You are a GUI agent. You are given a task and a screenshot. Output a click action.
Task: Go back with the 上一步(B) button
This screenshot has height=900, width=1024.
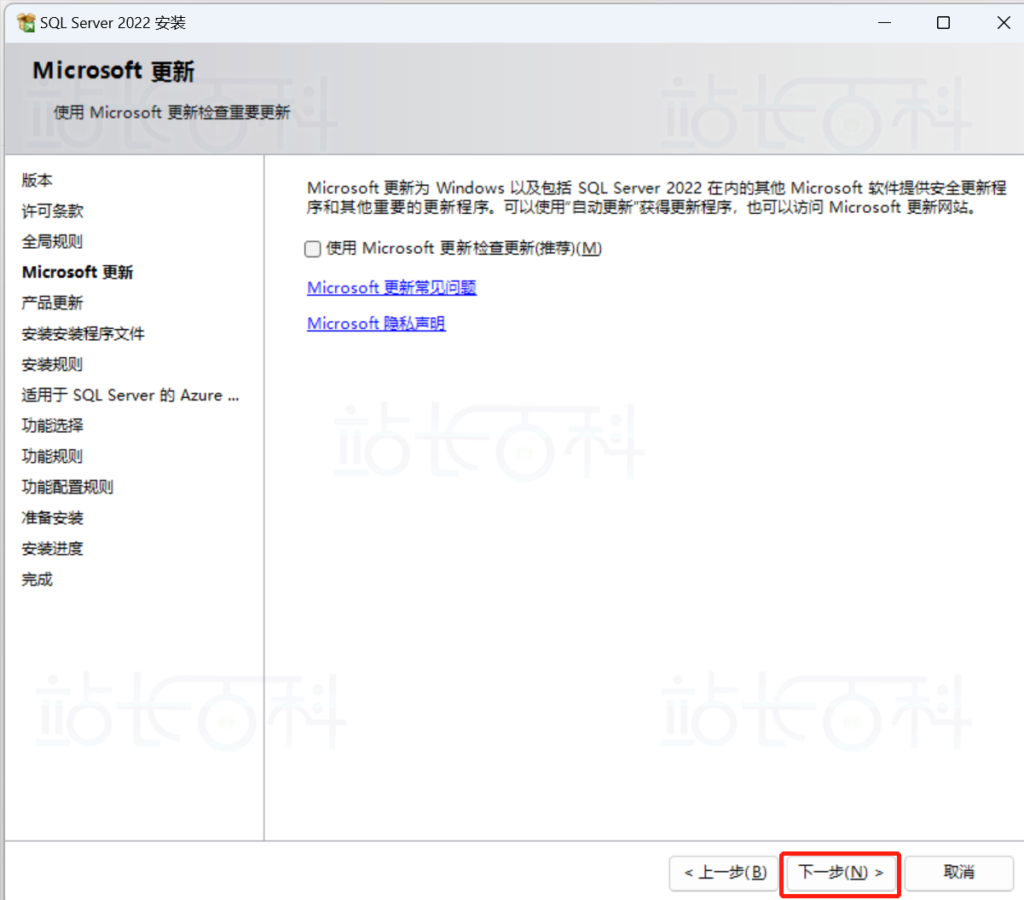pyautogui.click(x=724, y=873)
